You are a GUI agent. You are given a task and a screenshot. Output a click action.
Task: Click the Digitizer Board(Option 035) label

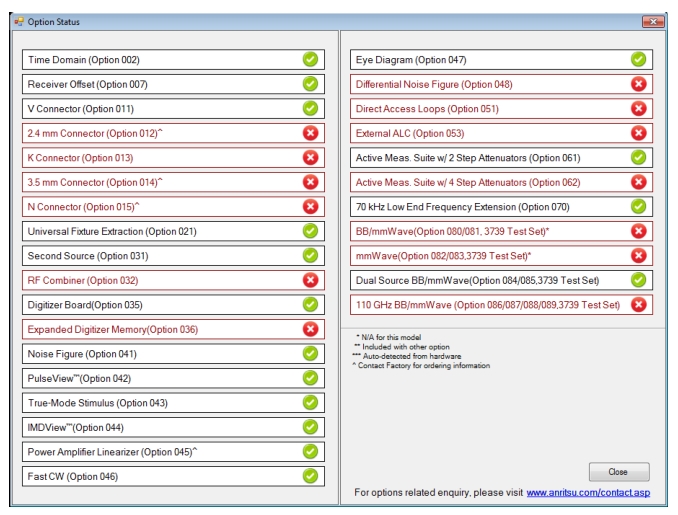(x=85, y=305)
